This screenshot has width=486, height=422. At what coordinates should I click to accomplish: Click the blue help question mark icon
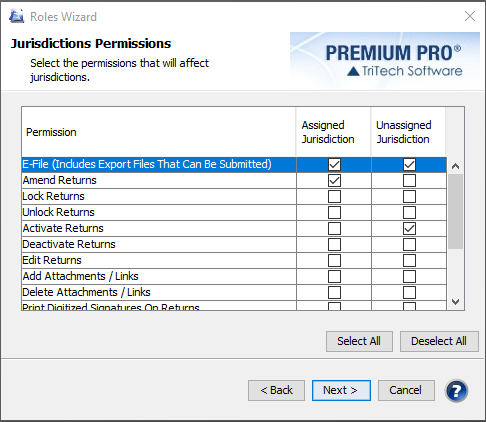(456, 390)
